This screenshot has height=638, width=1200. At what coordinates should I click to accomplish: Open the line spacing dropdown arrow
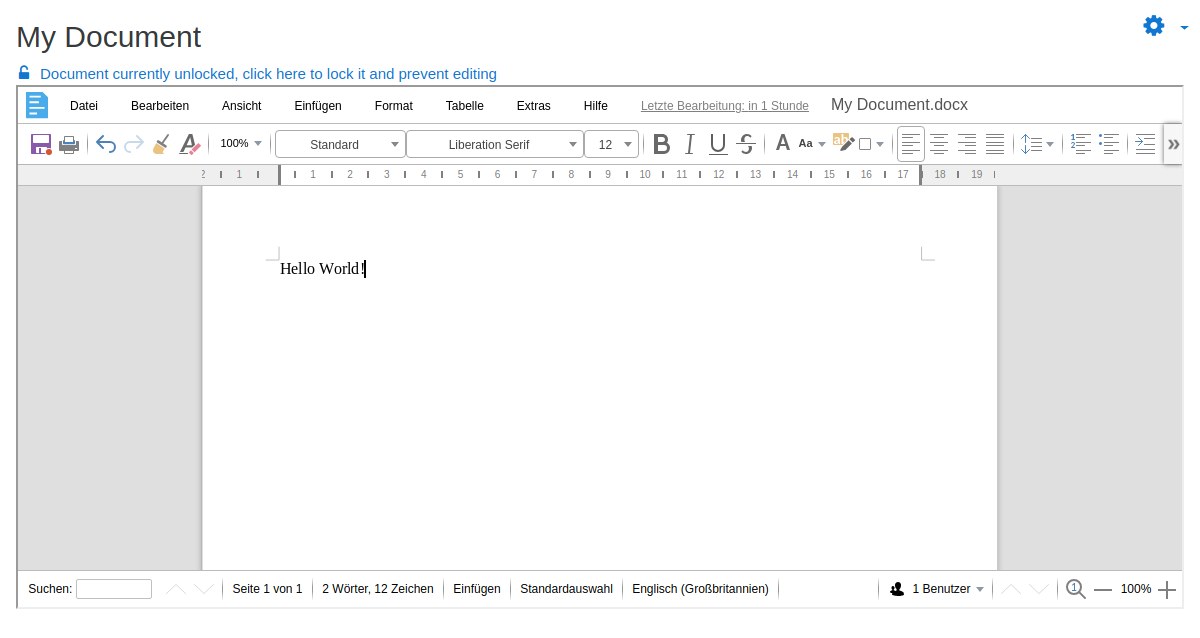(x=1050, y=144)
